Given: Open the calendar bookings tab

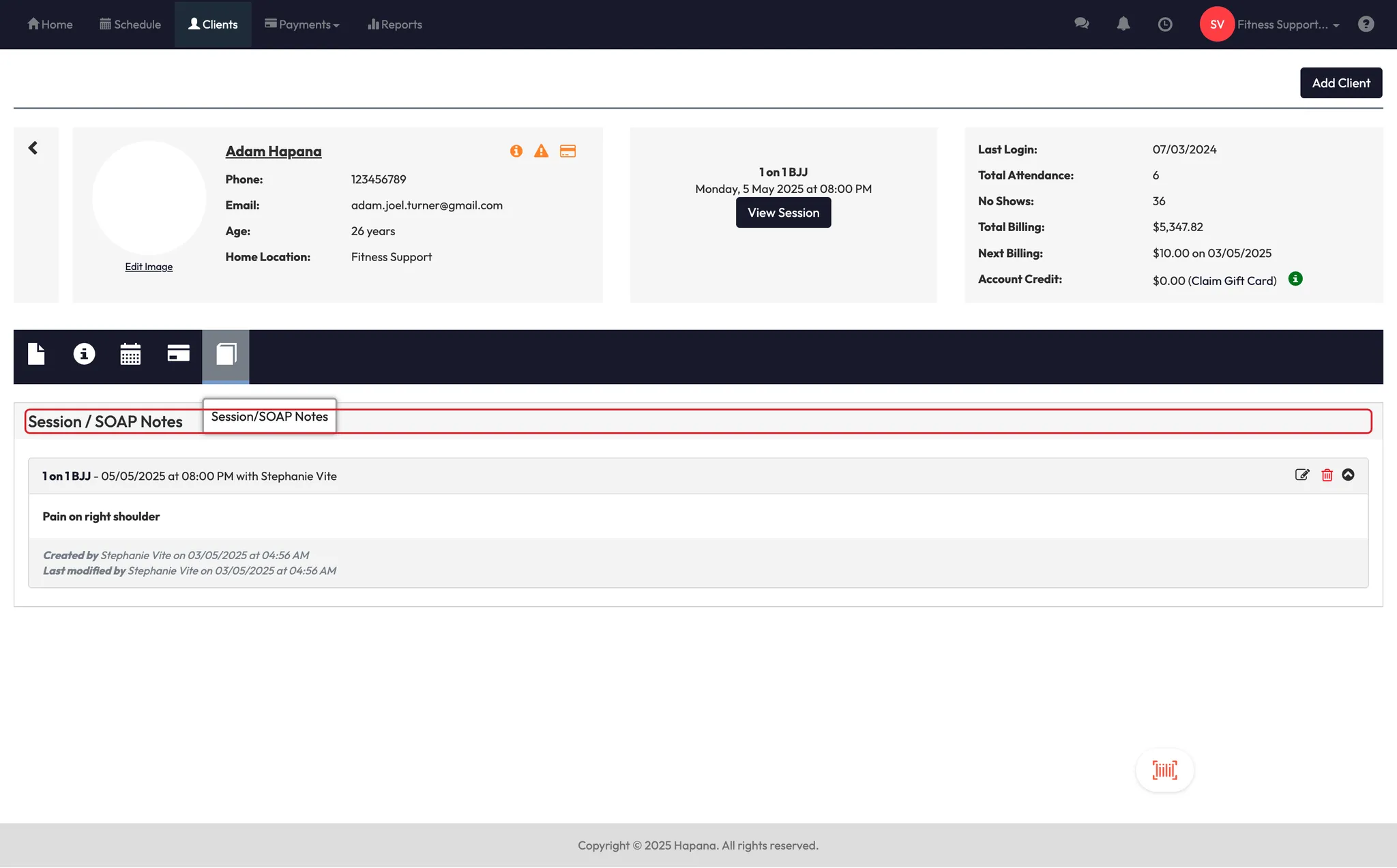Looking at the screenshot, I should pyautogui.click(x=130, y=354).
